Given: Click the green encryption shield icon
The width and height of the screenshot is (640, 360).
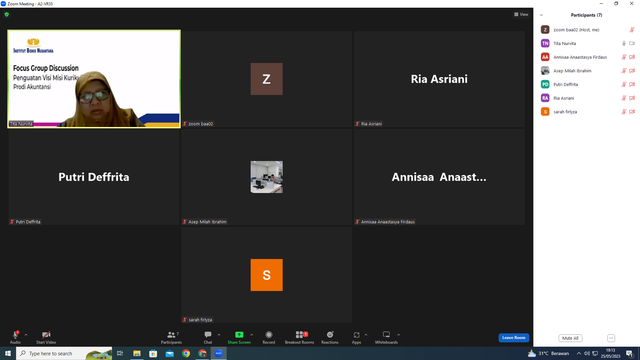Looking at the screenshot, I should 7,14.
